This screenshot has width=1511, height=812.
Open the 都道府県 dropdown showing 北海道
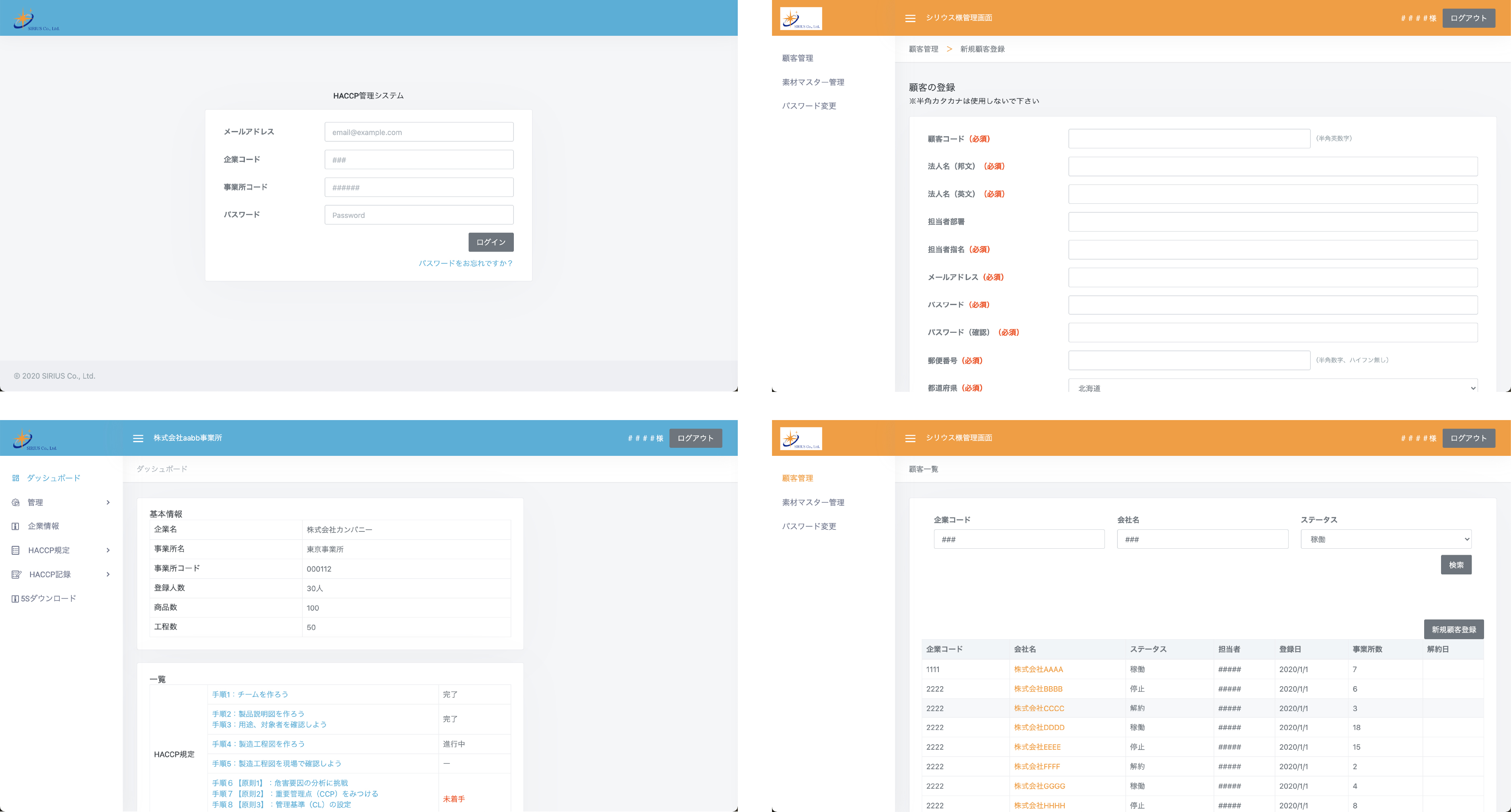tap(1272, 388)
